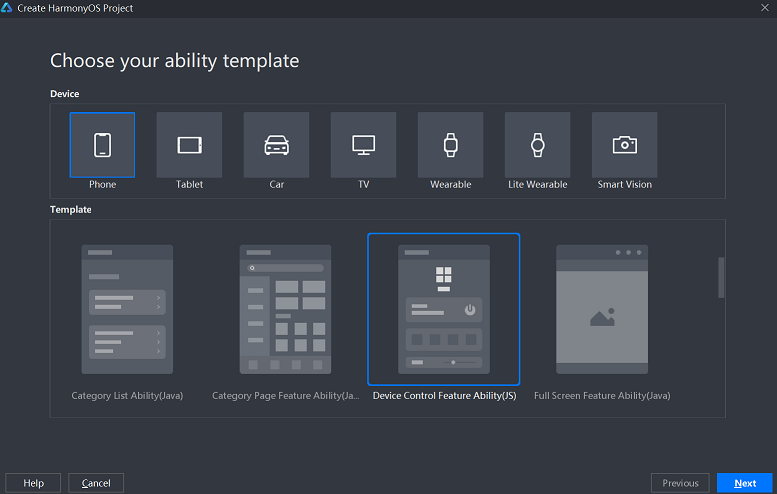Click the "Category Page Feature Ability(Ja..." label
This screenshot has width=777, height=494.
pos(285,395)
